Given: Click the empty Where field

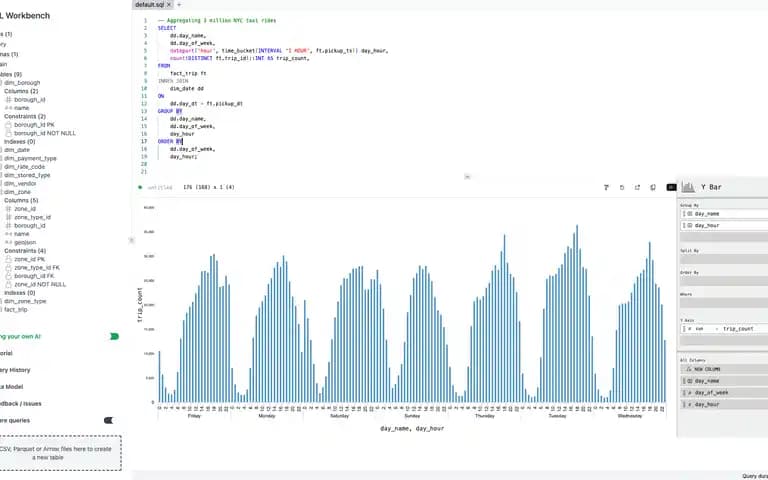Looking at the screenshot, I should point(724,303).
